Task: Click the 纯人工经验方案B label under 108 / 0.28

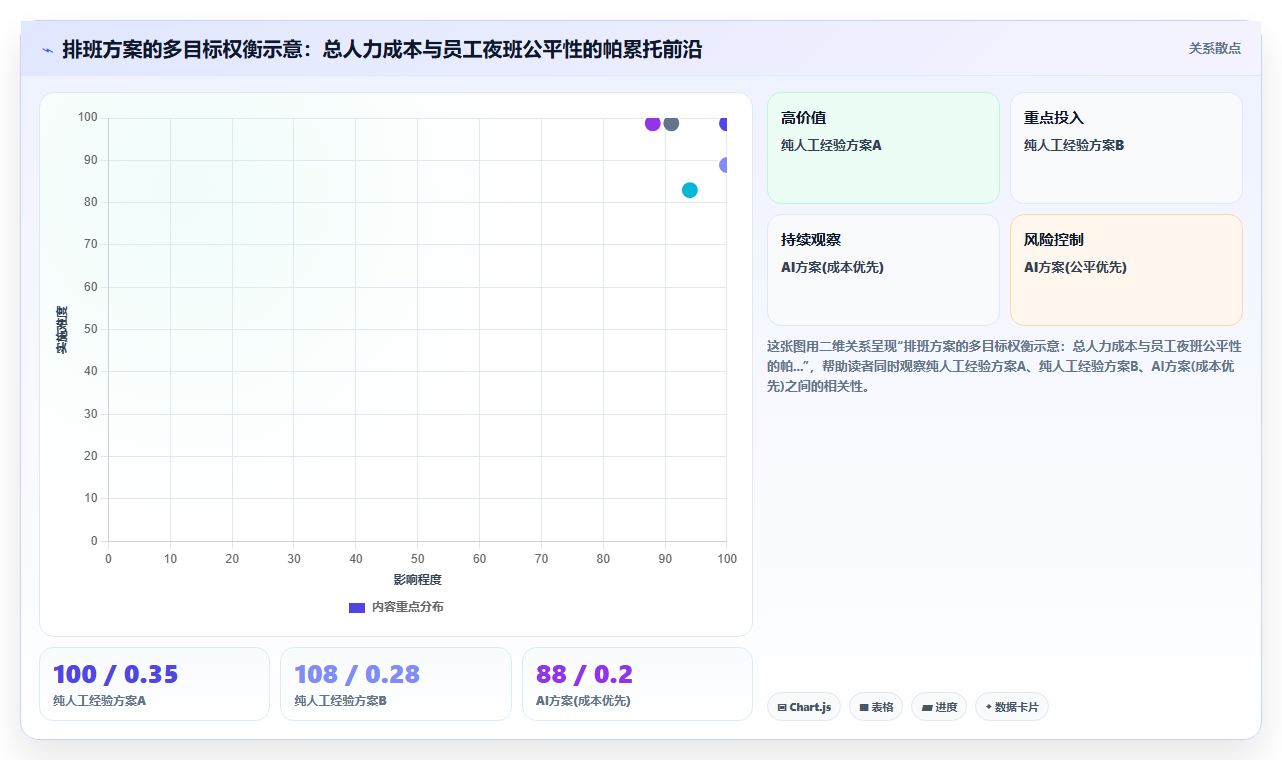Action: 340,701
